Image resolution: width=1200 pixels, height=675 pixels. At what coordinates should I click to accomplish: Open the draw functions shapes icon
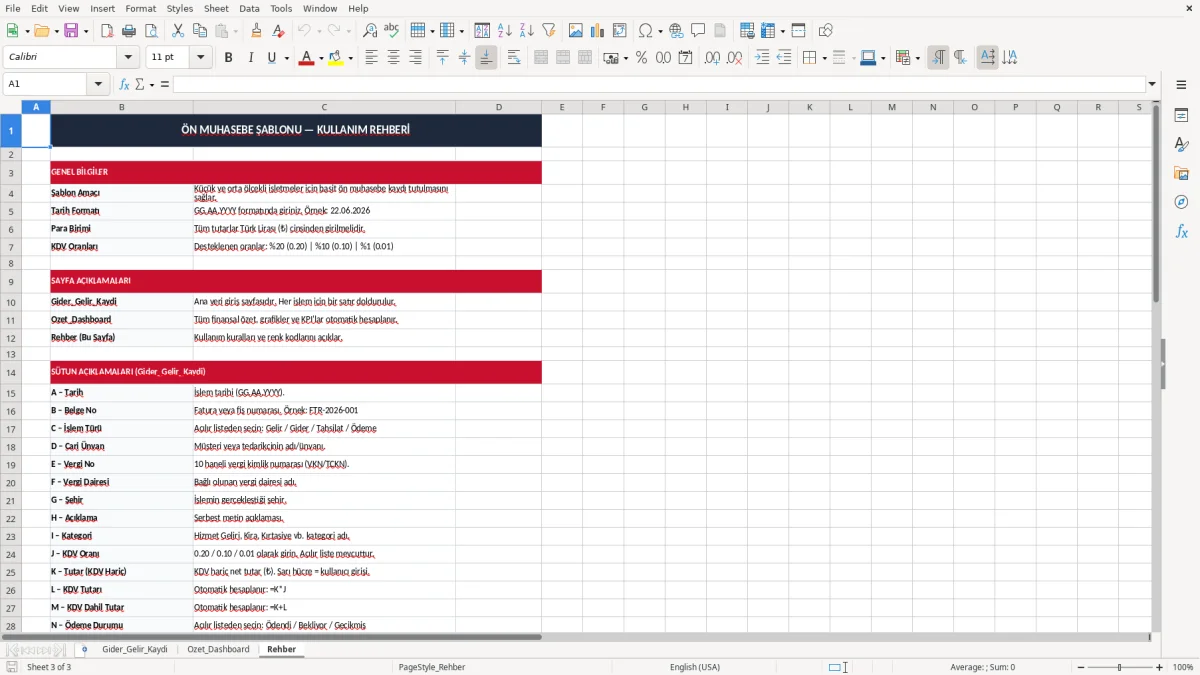click(x=826, y=31)
